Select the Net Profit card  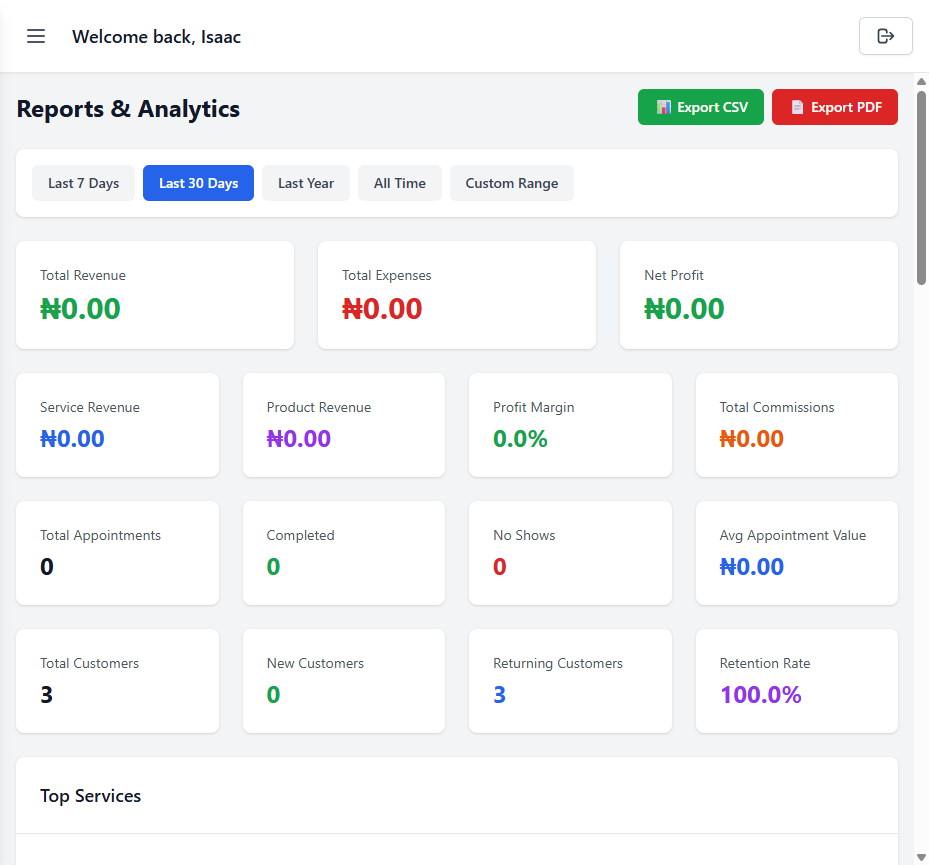[x=758, y=294]
